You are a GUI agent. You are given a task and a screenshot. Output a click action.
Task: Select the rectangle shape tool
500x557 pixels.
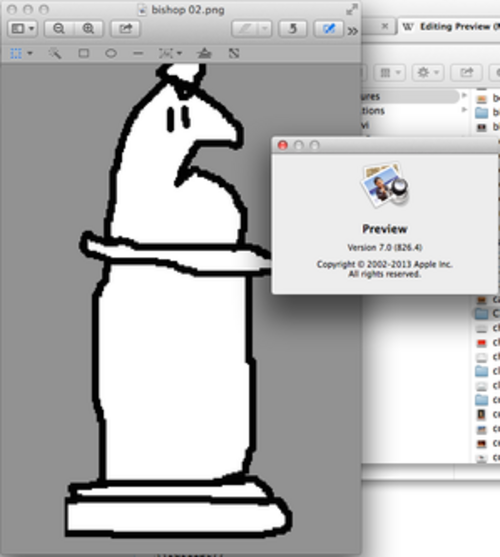84,53
